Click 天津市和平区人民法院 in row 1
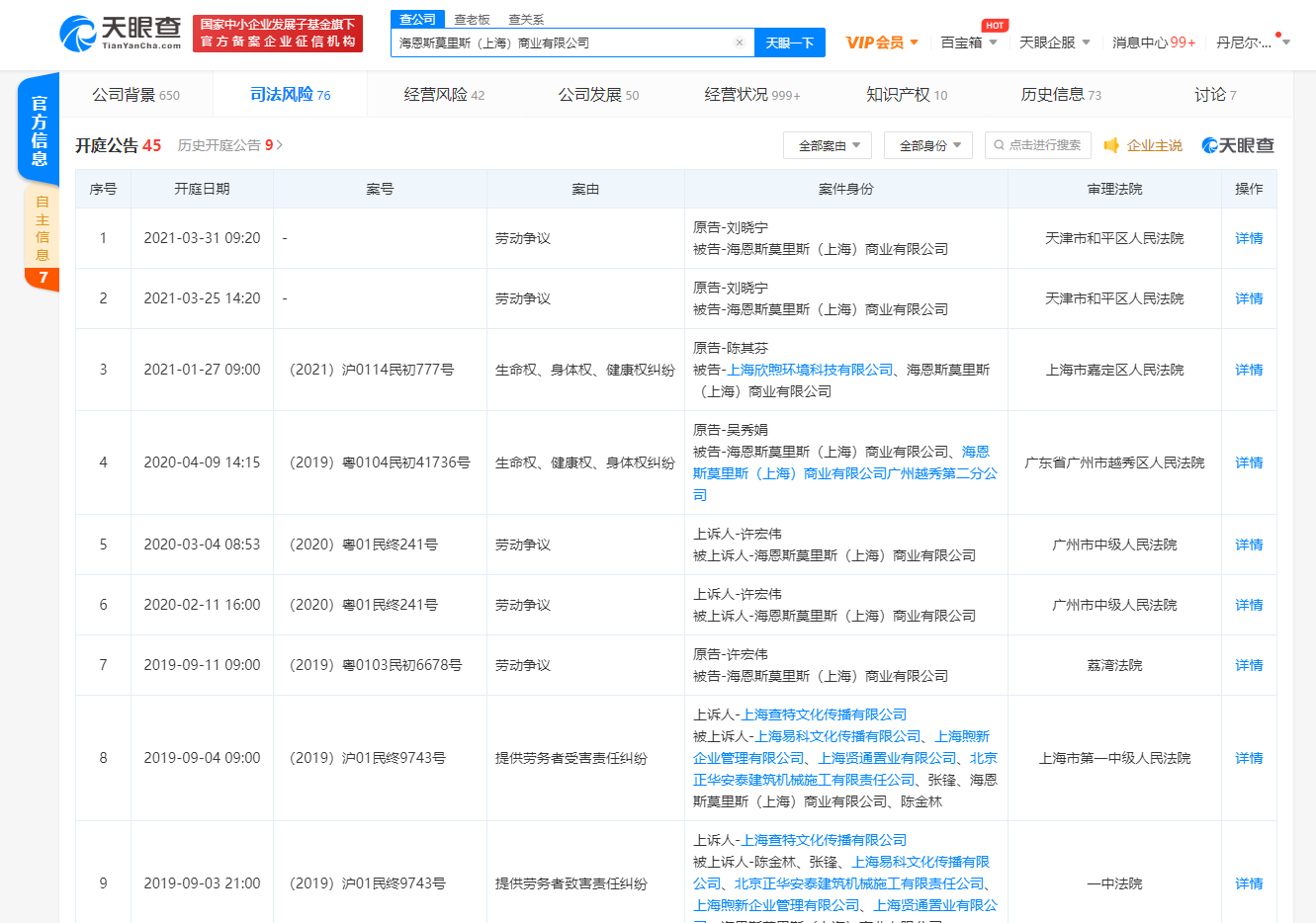 click(x=1114, y=238)
